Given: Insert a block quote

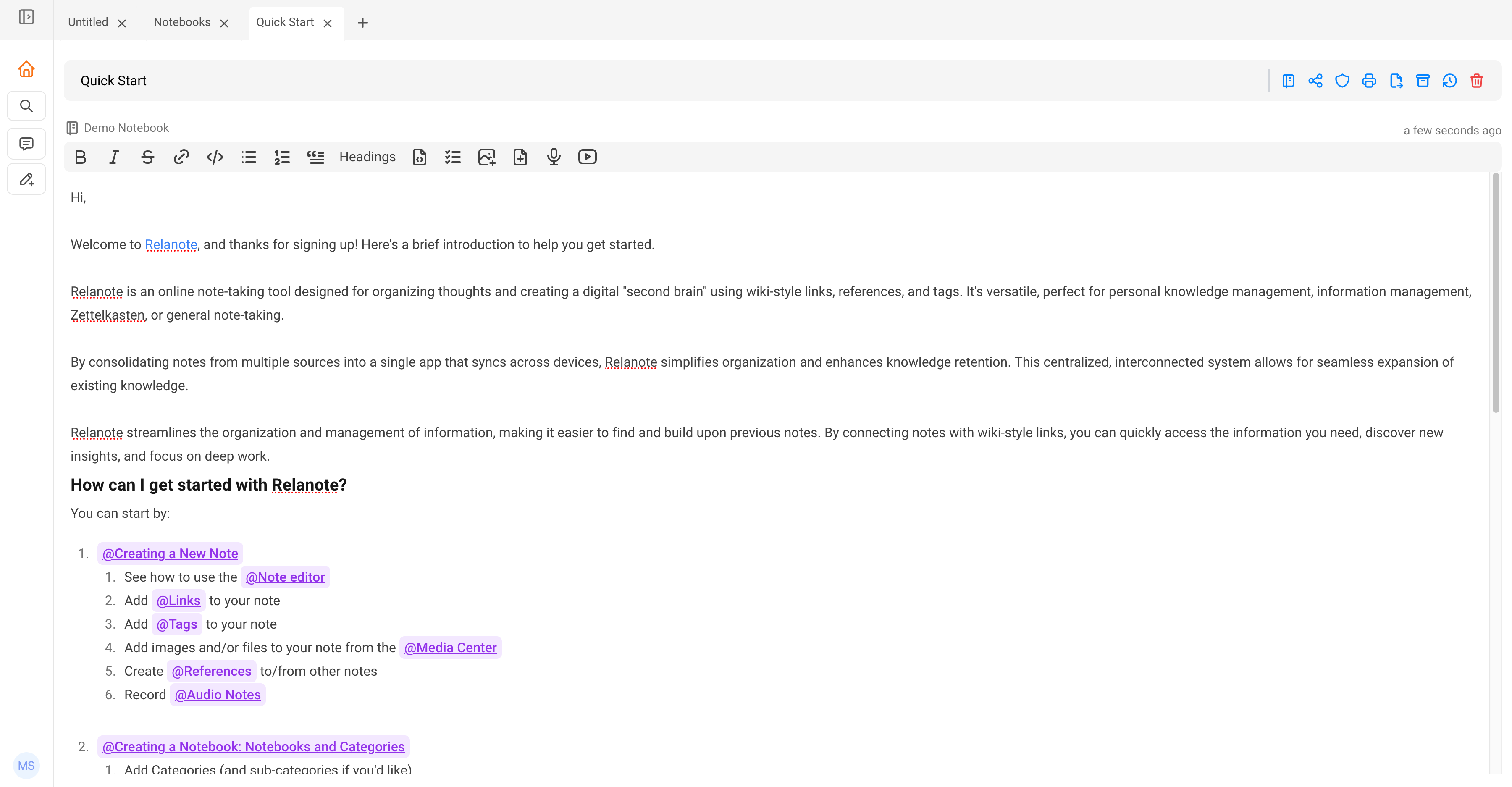Looking at the screenshot, I should point(316,157).
